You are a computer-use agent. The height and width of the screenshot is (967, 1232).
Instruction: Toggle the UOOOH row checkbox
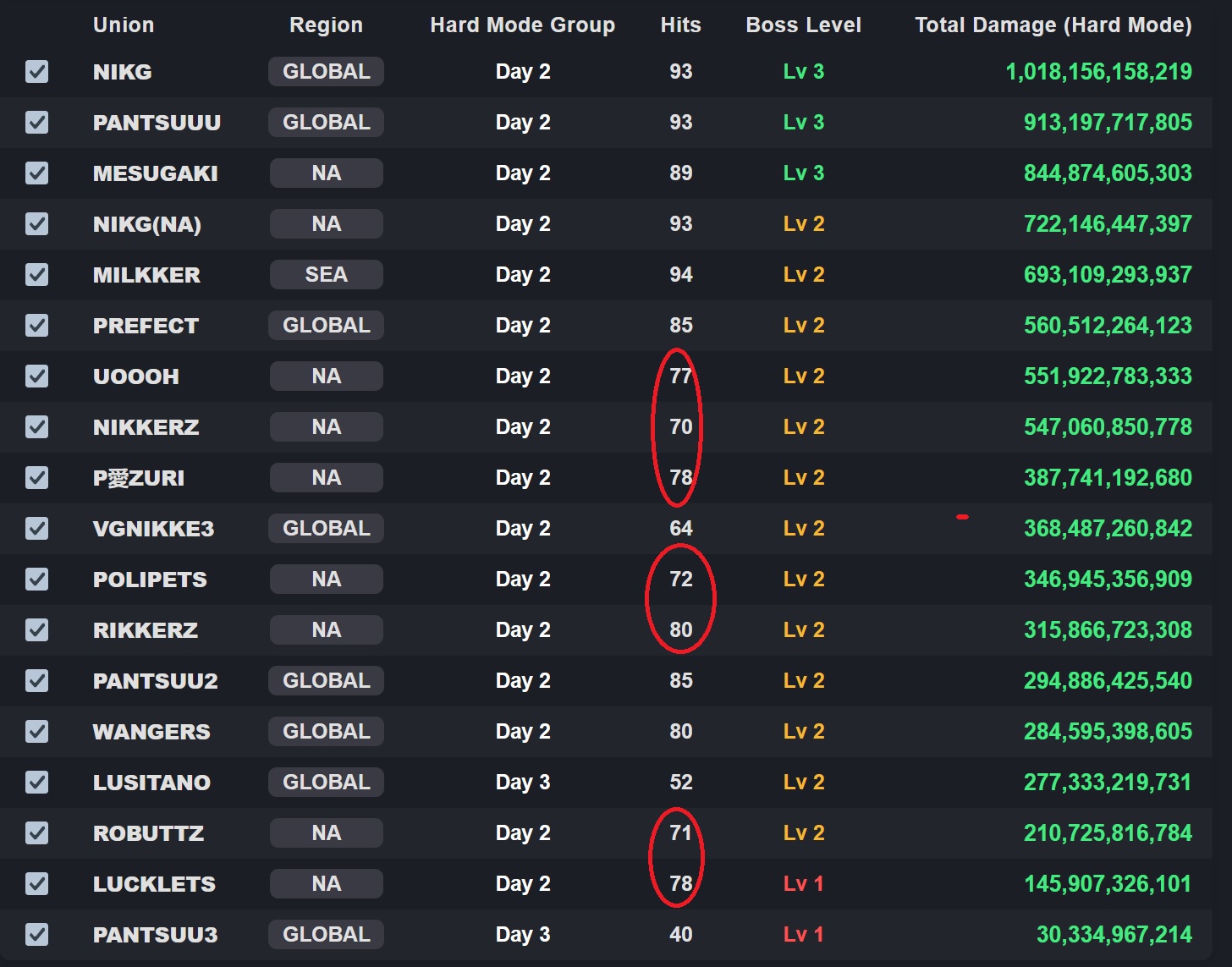coord(36,376)
